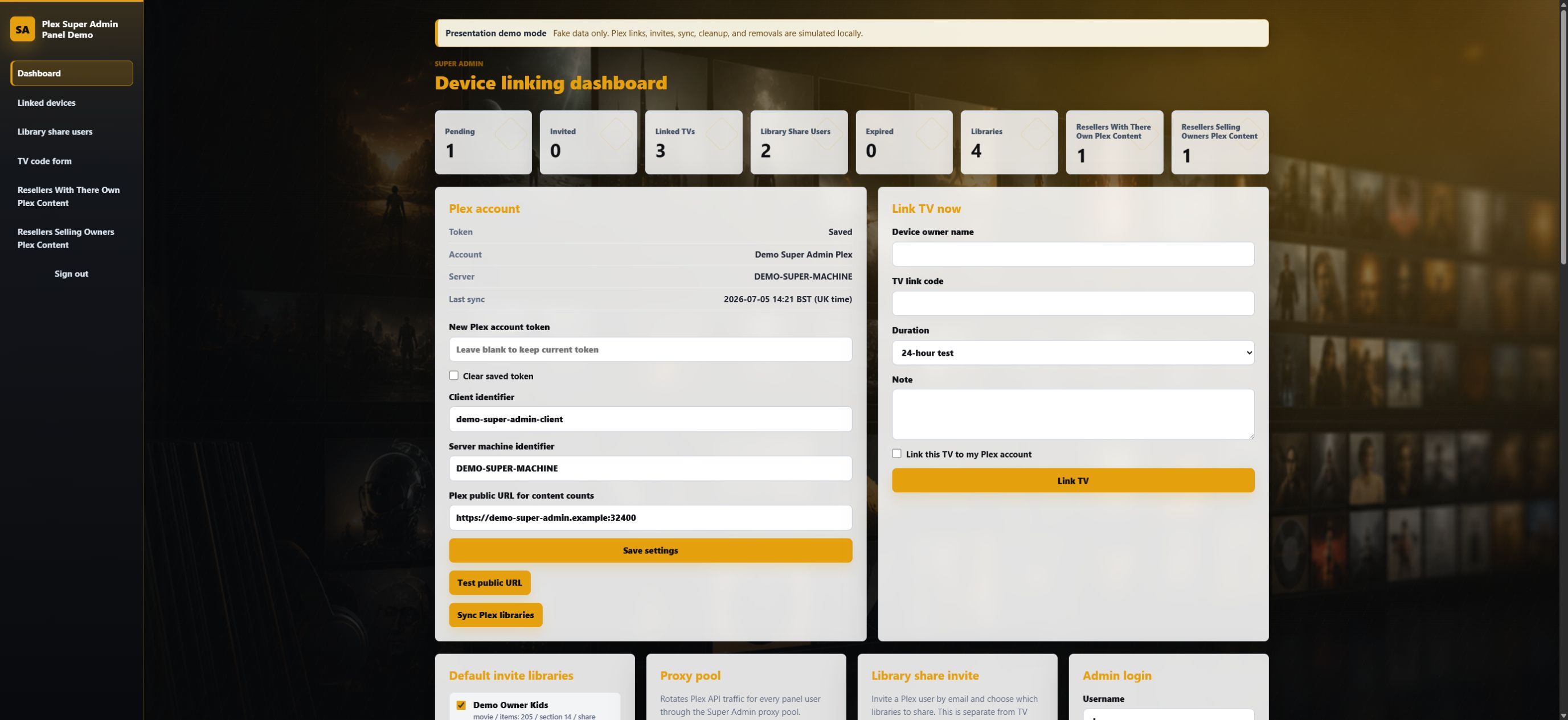Click the SA logo badge
This screenshot has height=720, width=1568.
tap(23, 29)
